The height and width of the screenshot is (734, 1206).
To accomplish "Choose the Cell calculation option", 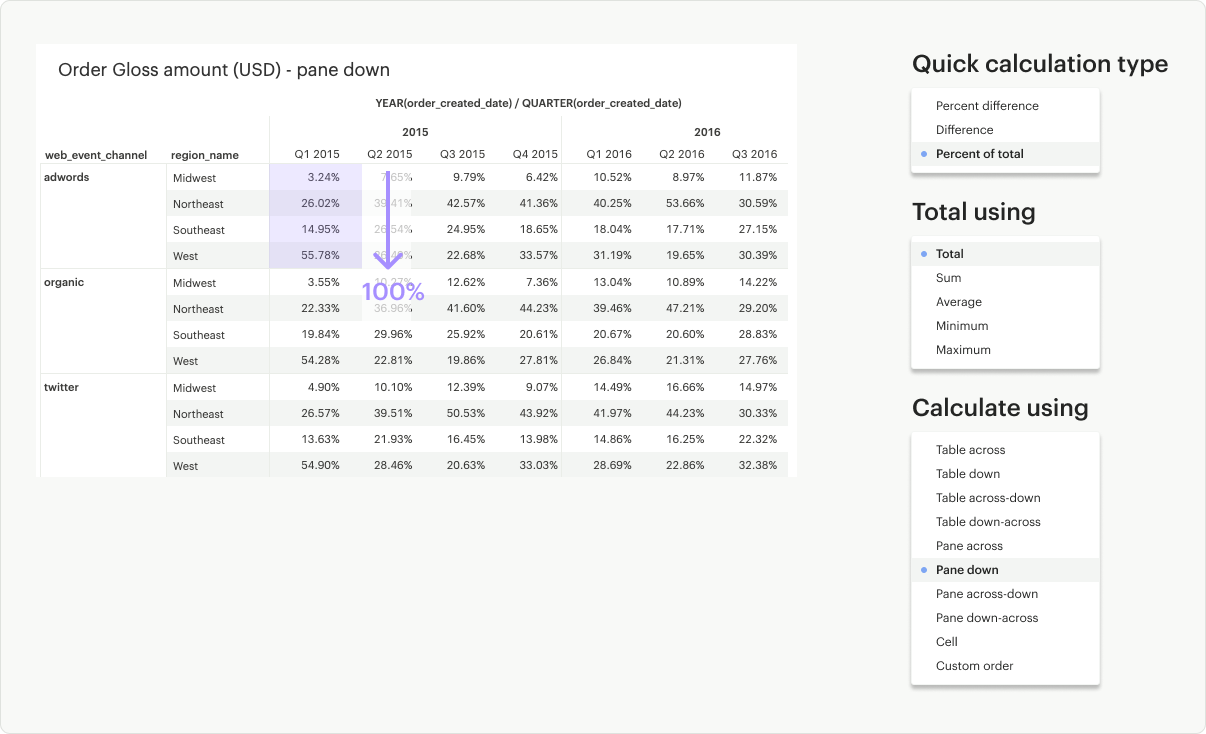I will [x=946, y=642].
